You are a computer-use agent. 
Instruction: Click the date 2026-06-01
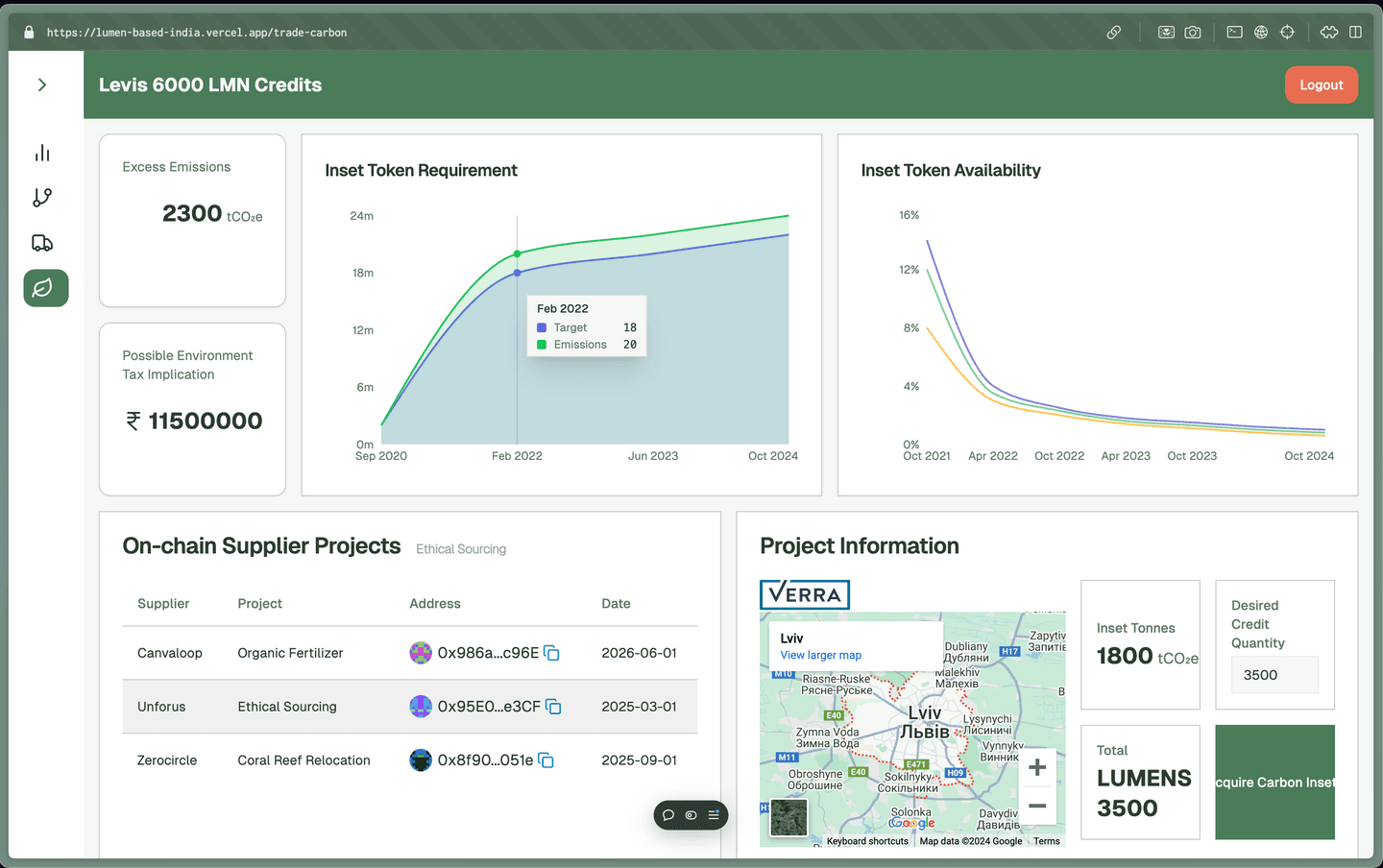pos(639,653)
